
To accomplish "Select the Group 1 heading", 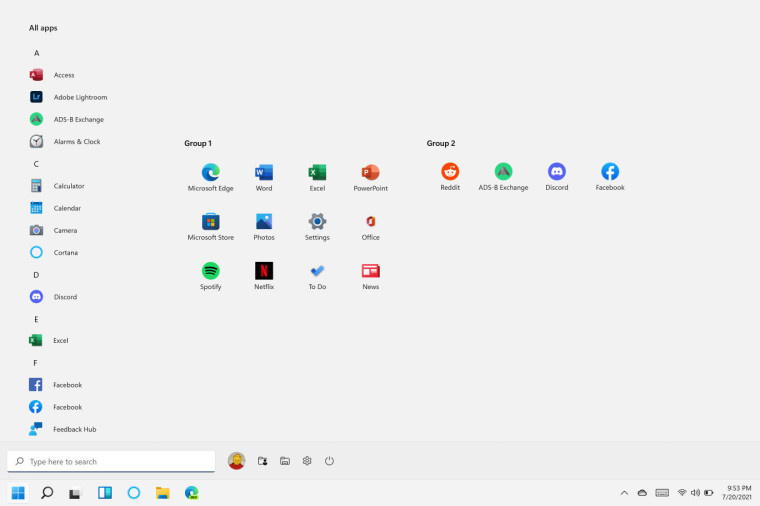I will [198, 143].
